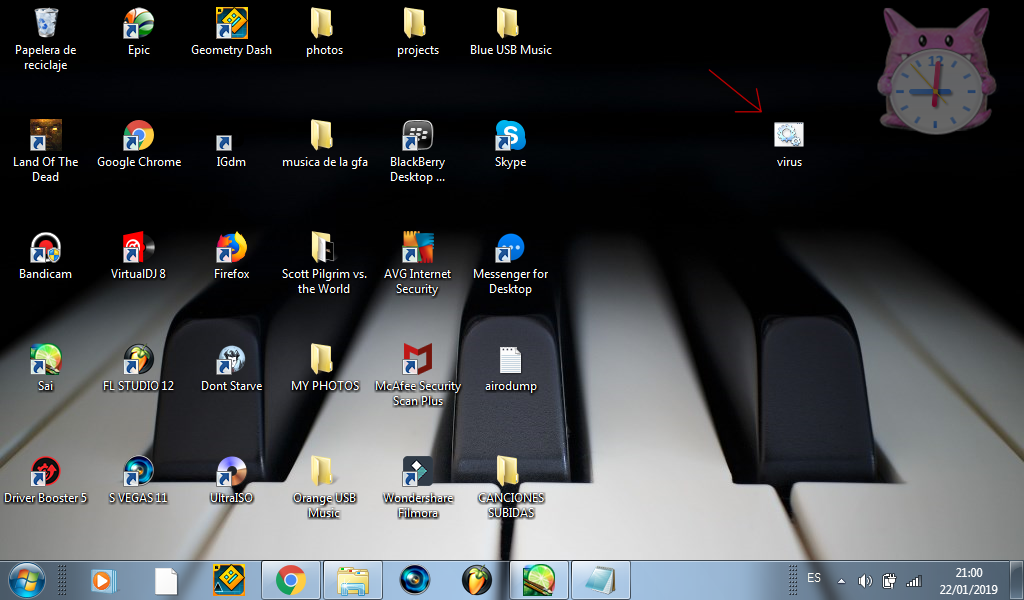Image resolution: width=1024 pixels, height=600 pixels.
Task: Open the blank document taskbar item
Action: point(166,580)
